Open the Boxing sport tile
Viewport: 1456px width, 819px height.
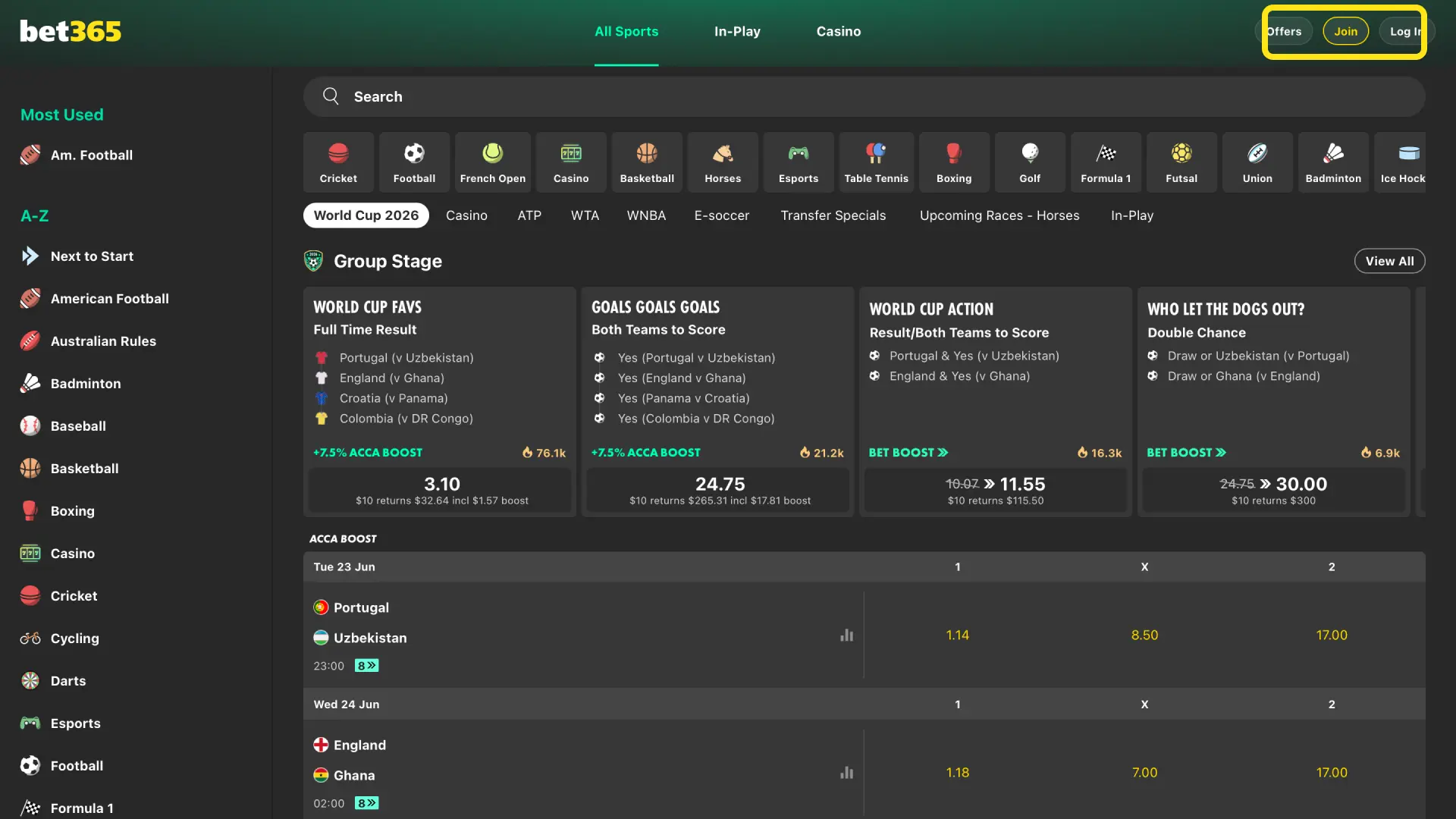coord(954,162)
